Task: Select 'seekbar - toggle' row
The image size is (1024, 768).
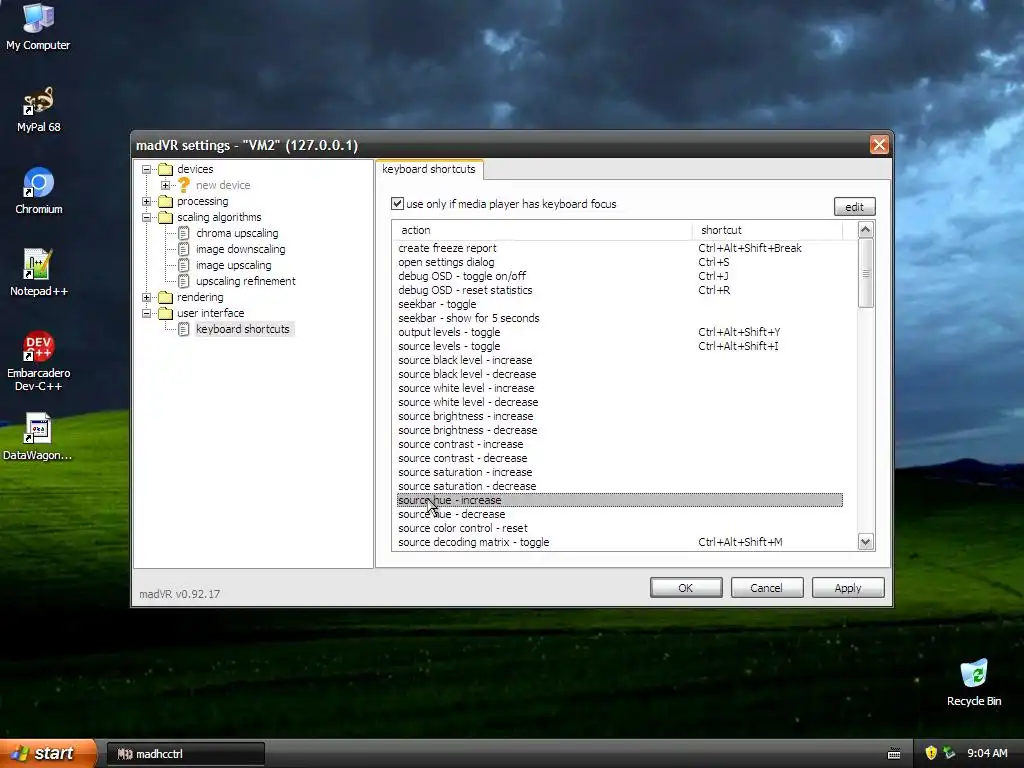Action: coord(620,304)
